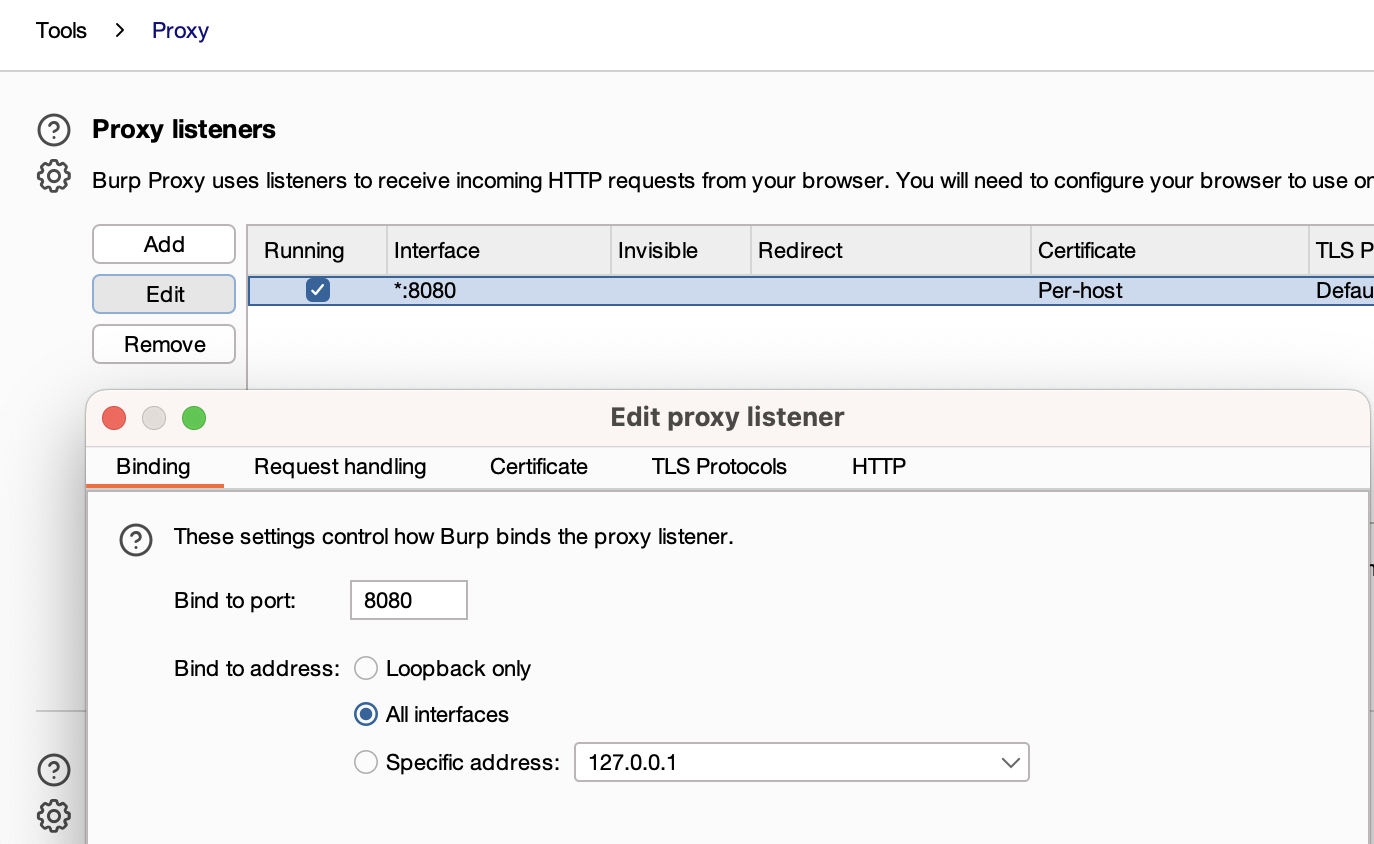Screen dimensions: 1374x844
Task: Choose the Specific address radio option
Action: [x=366, y=762]
